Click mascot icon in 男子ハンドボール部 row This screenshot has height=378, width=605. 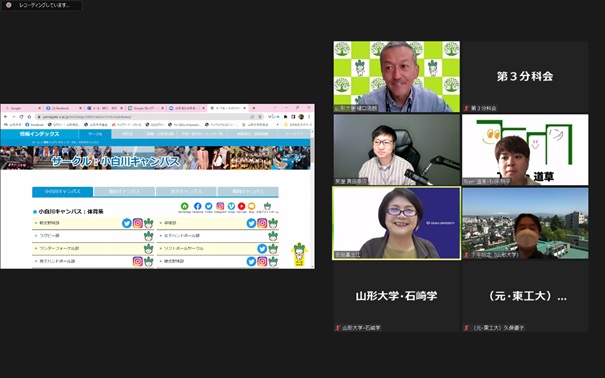pos(149,261)
